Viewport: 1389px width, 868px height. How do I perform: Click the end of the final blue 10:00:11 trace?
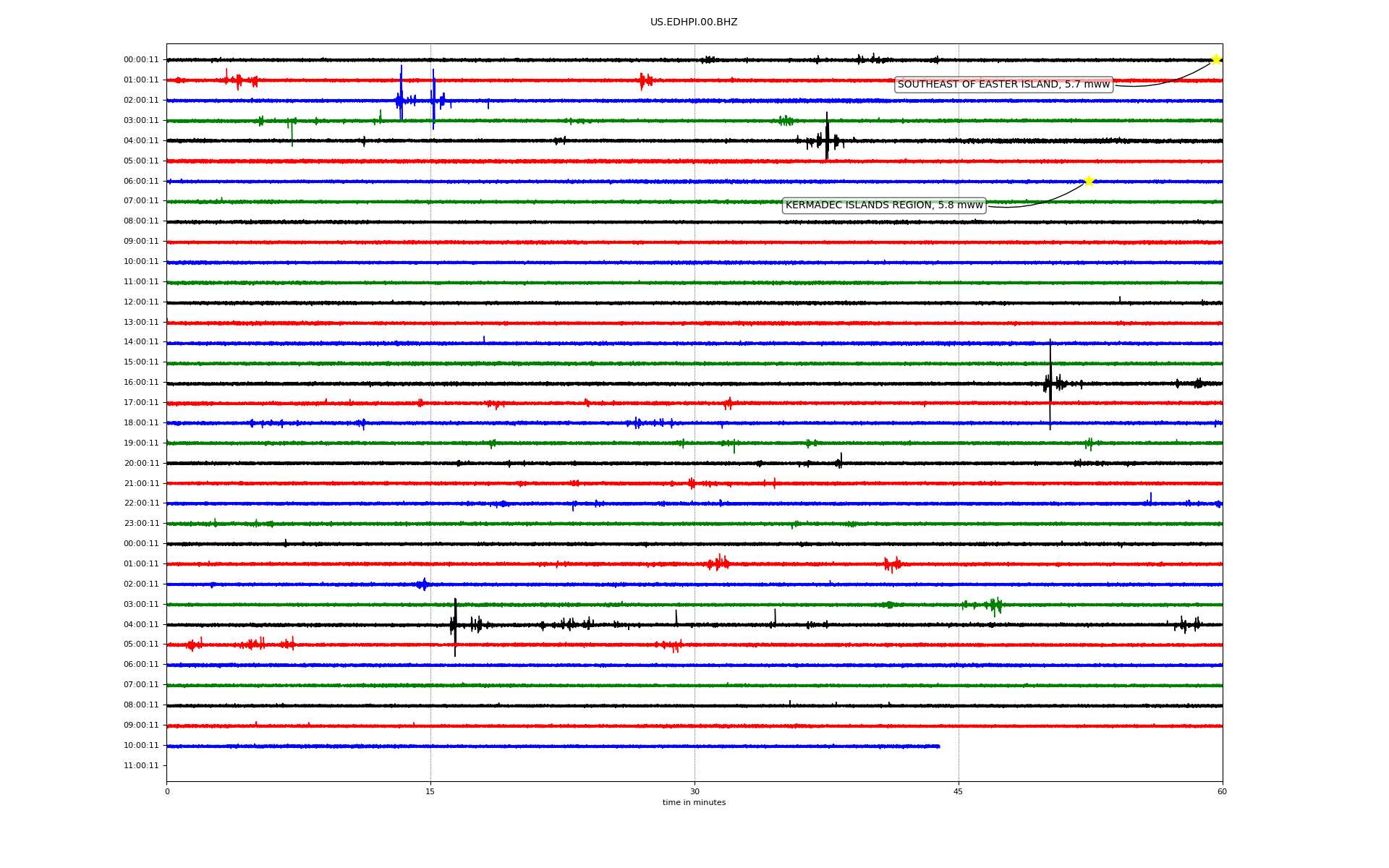938,746
